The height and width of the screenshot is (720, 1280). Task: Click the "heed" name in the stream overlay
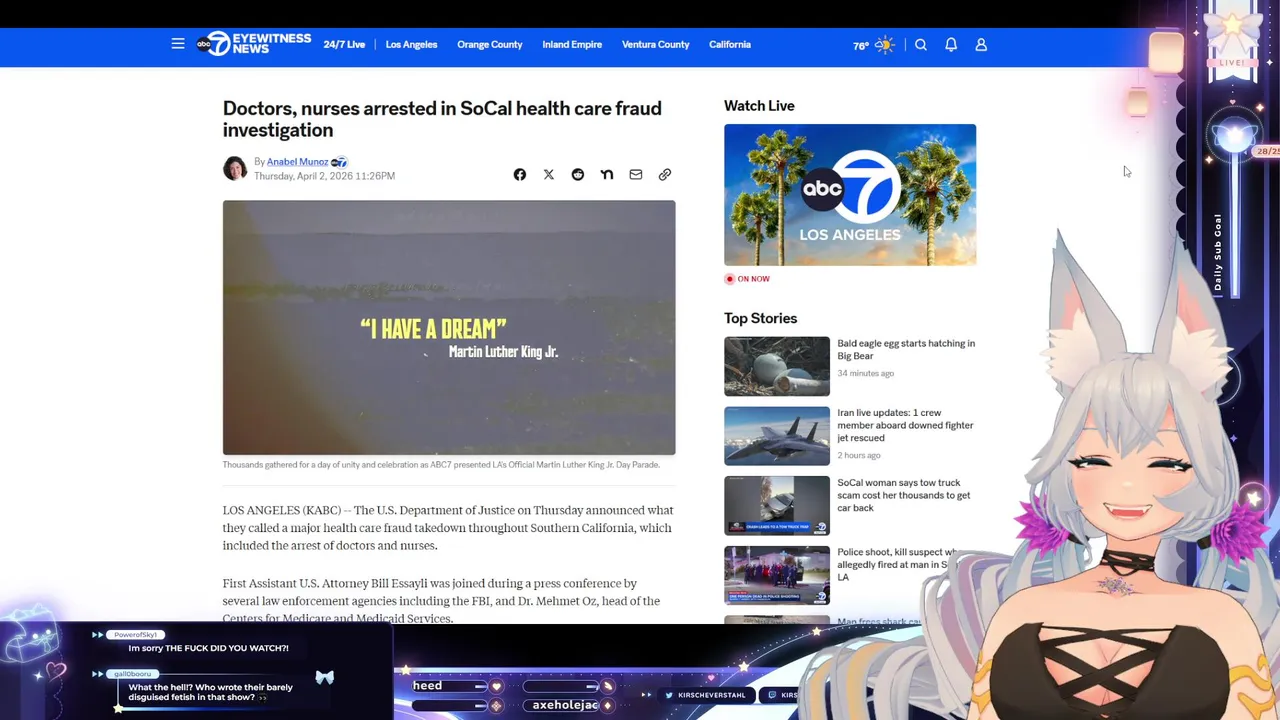[427, 686]
